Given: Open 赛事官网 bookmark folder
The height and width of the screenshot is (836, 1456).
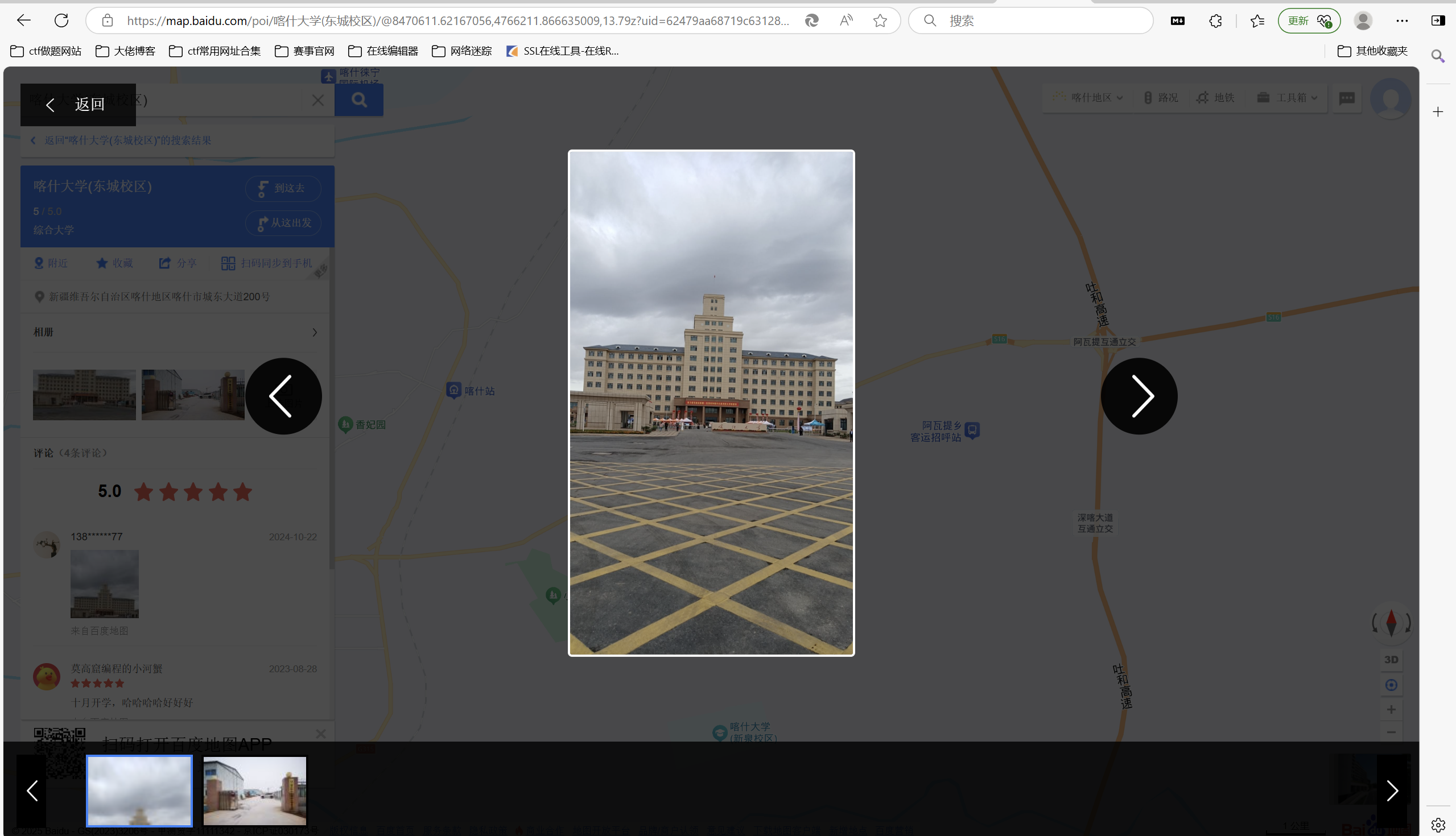Looking at the screenshot, I should [304, 51].
